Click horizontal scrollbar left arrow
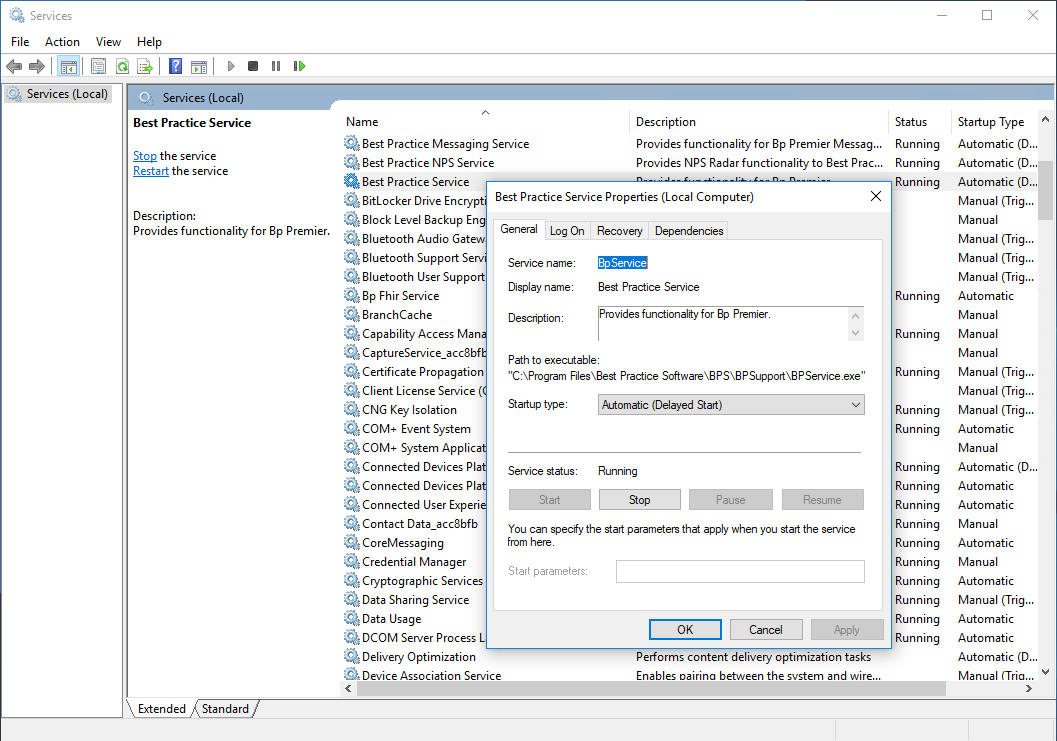 pos(349,688)
